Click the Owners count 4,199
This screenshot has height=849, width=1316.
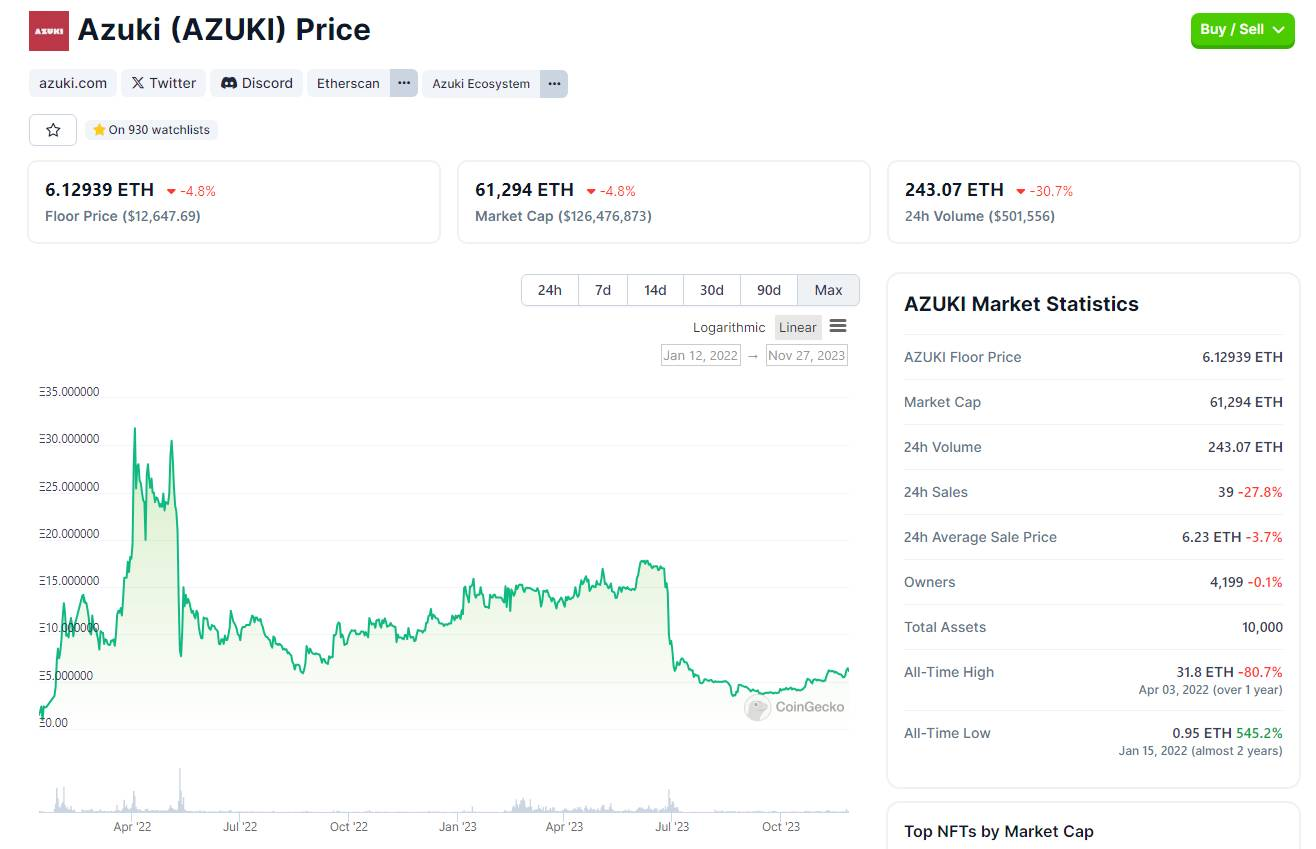coord(1227,582)
